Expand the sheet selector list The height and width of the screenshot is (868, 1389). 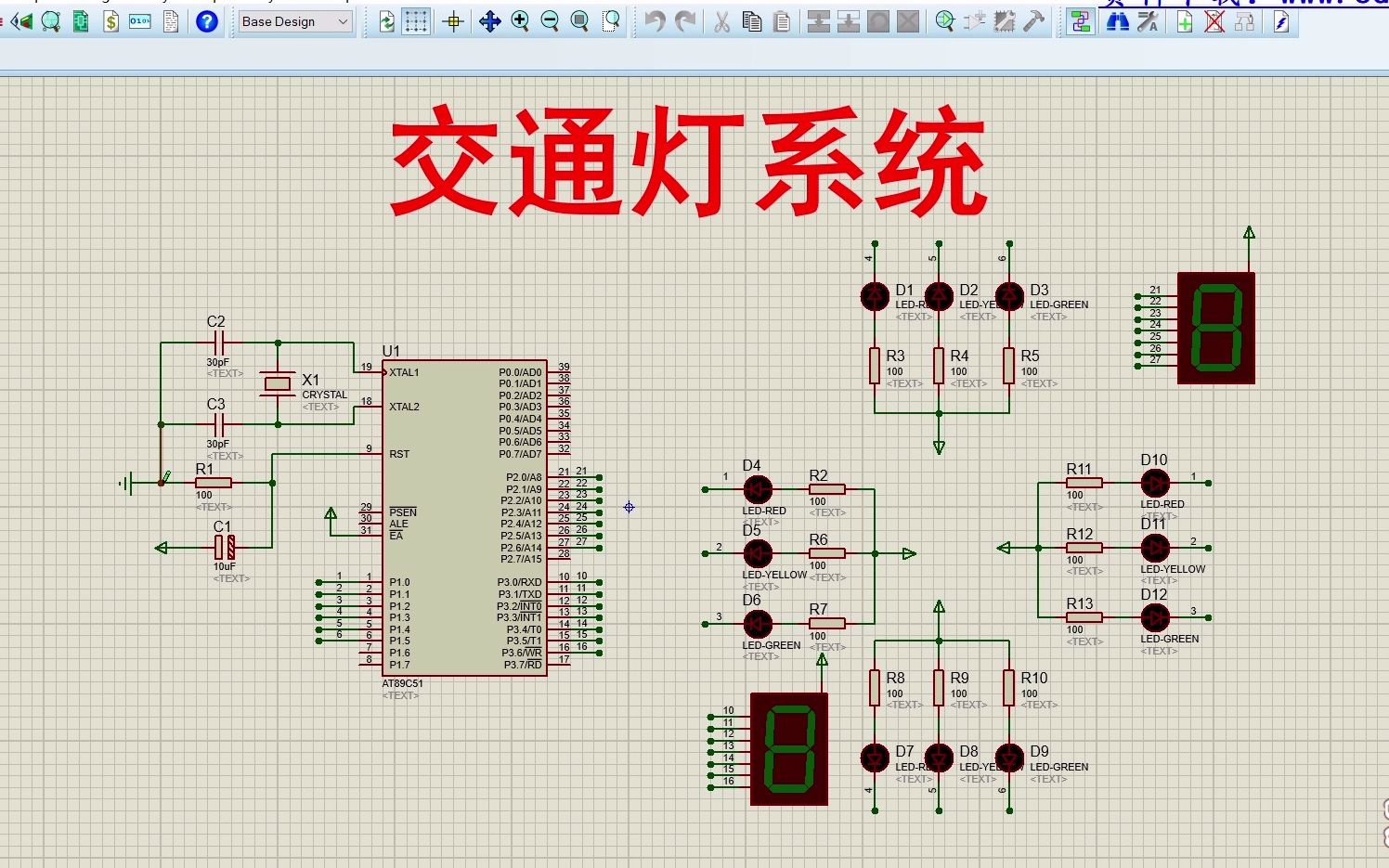(x=342, y=20)
